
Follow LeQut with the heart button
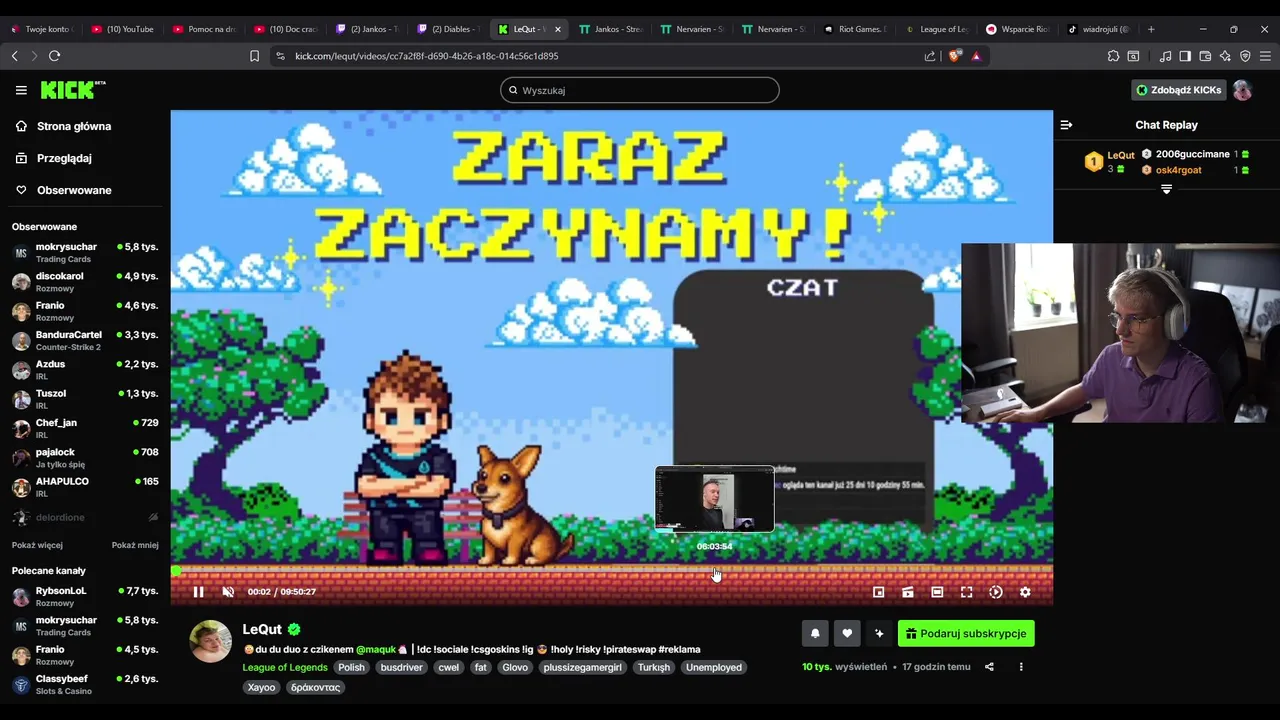(x=847, y=633)
